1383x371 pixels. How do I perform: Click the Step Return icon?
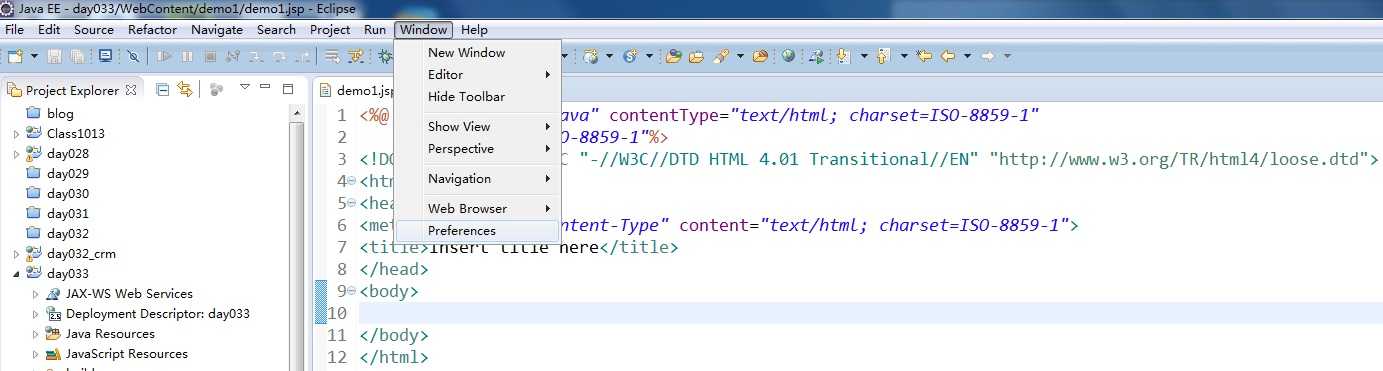pos(302,56)
